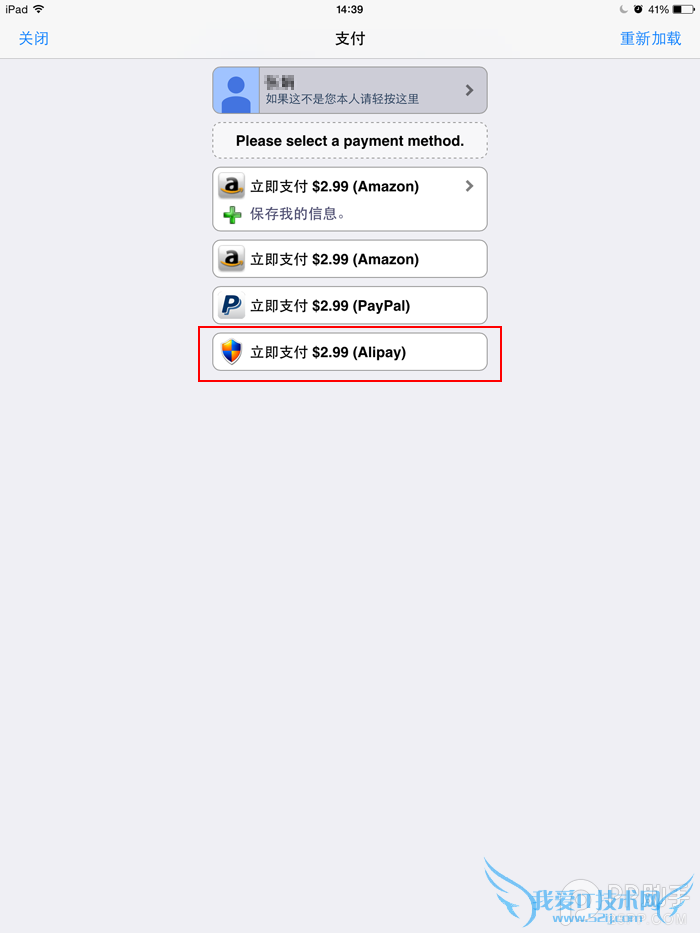This screenshot has height=933, width=700.
Task: Choose 立即支付 $2.99 (PayPal)
Action: pos(350,305)
